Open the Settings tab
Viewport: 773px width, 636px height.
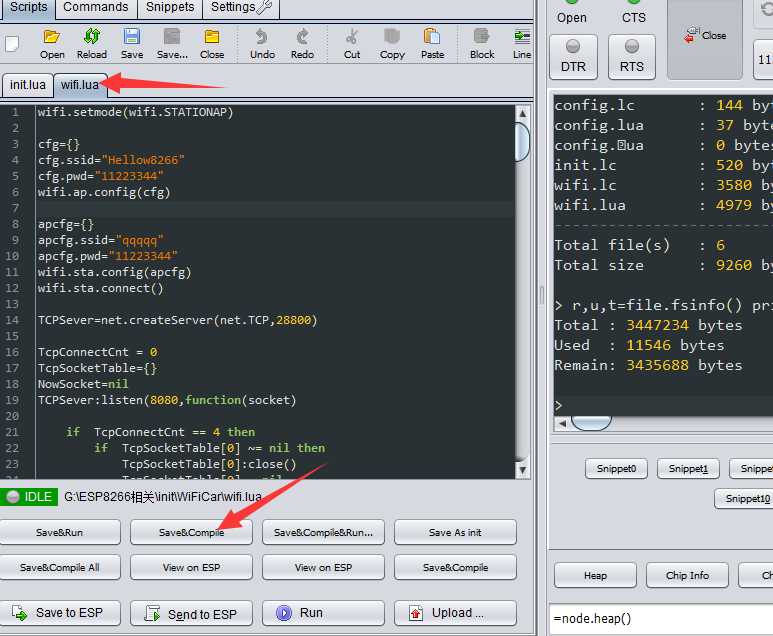coord(241,7)
